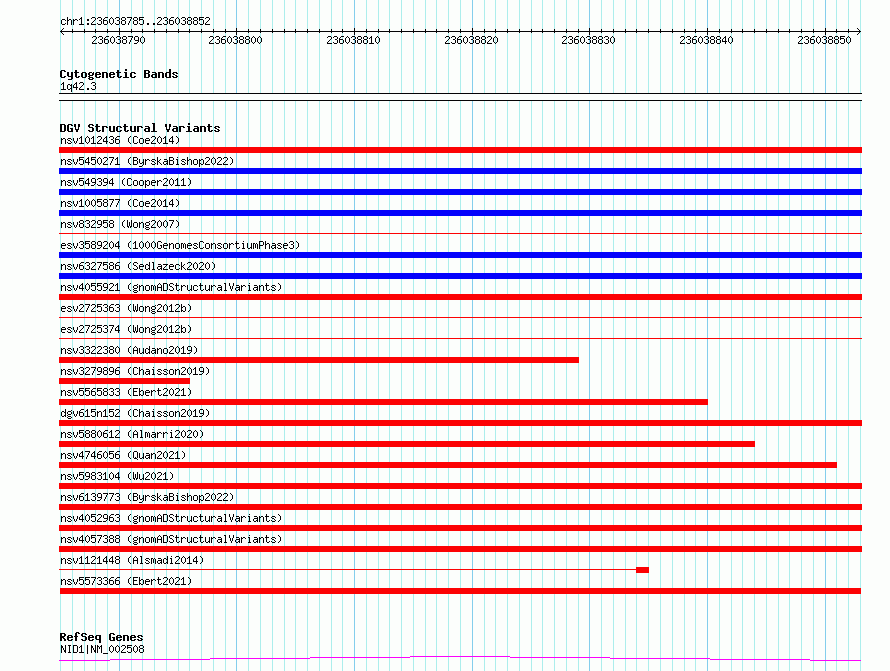
Task: Click ruler position 236038830
Action: click(589, 40)
